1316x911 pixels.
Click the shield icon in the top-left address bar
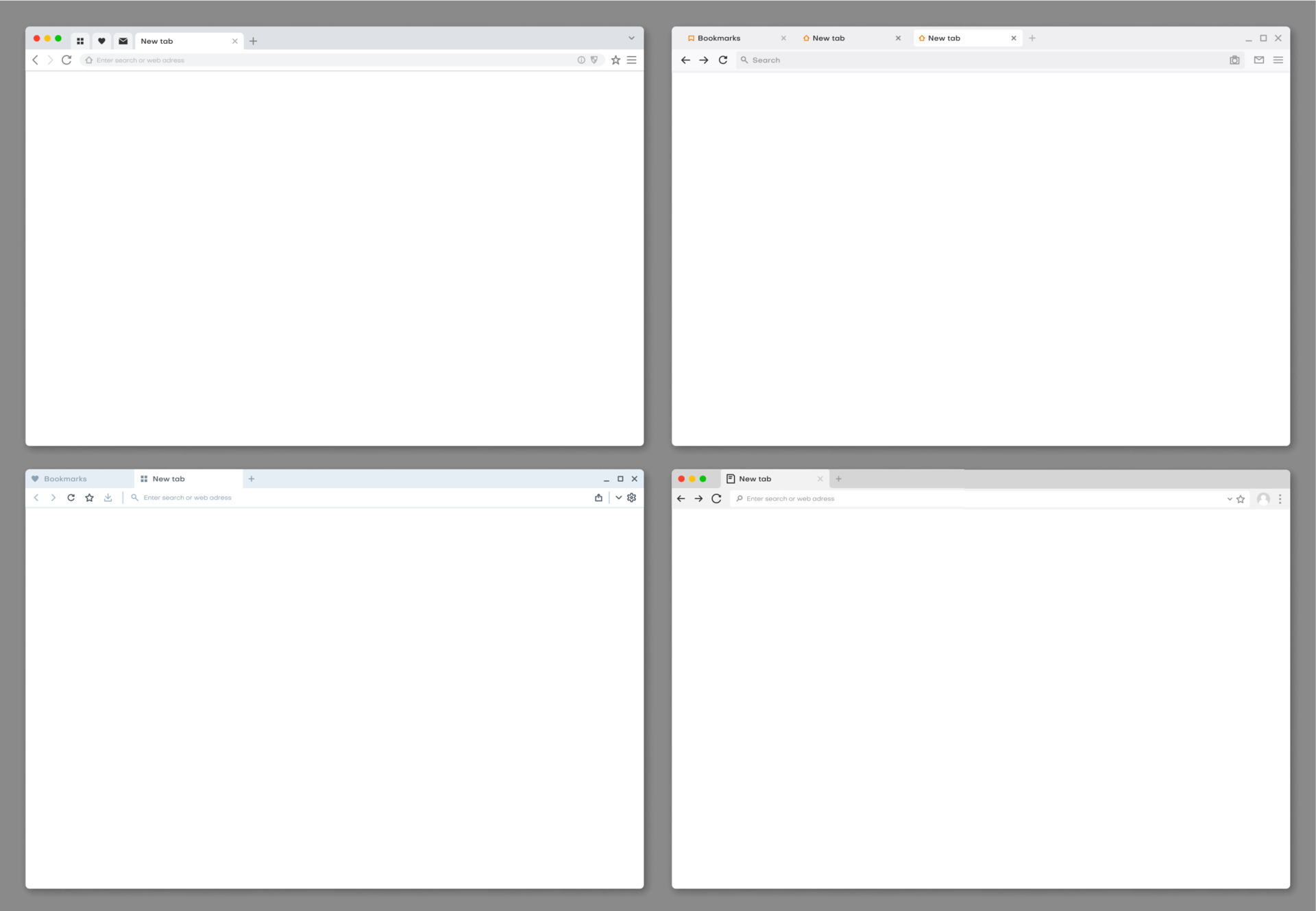point(594,60)
